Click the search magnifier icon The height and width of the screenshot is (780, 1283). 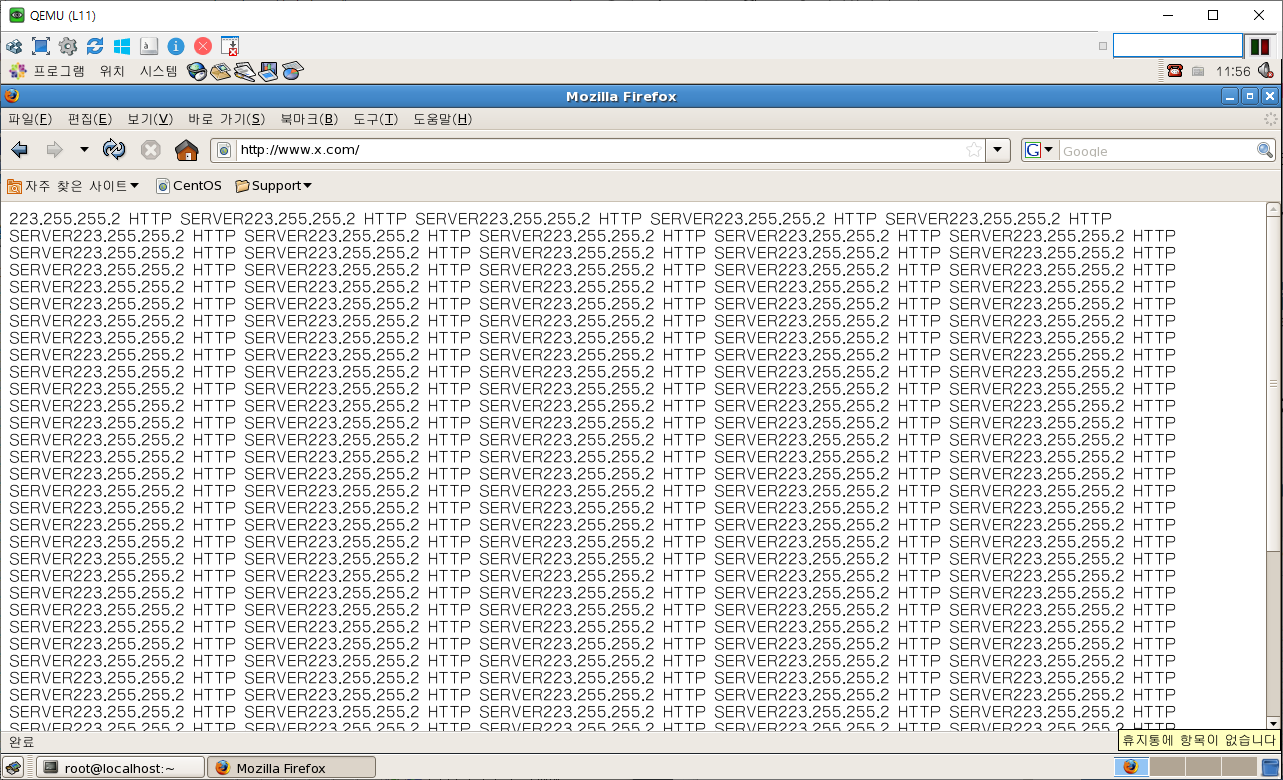(x=1265, y=150)
